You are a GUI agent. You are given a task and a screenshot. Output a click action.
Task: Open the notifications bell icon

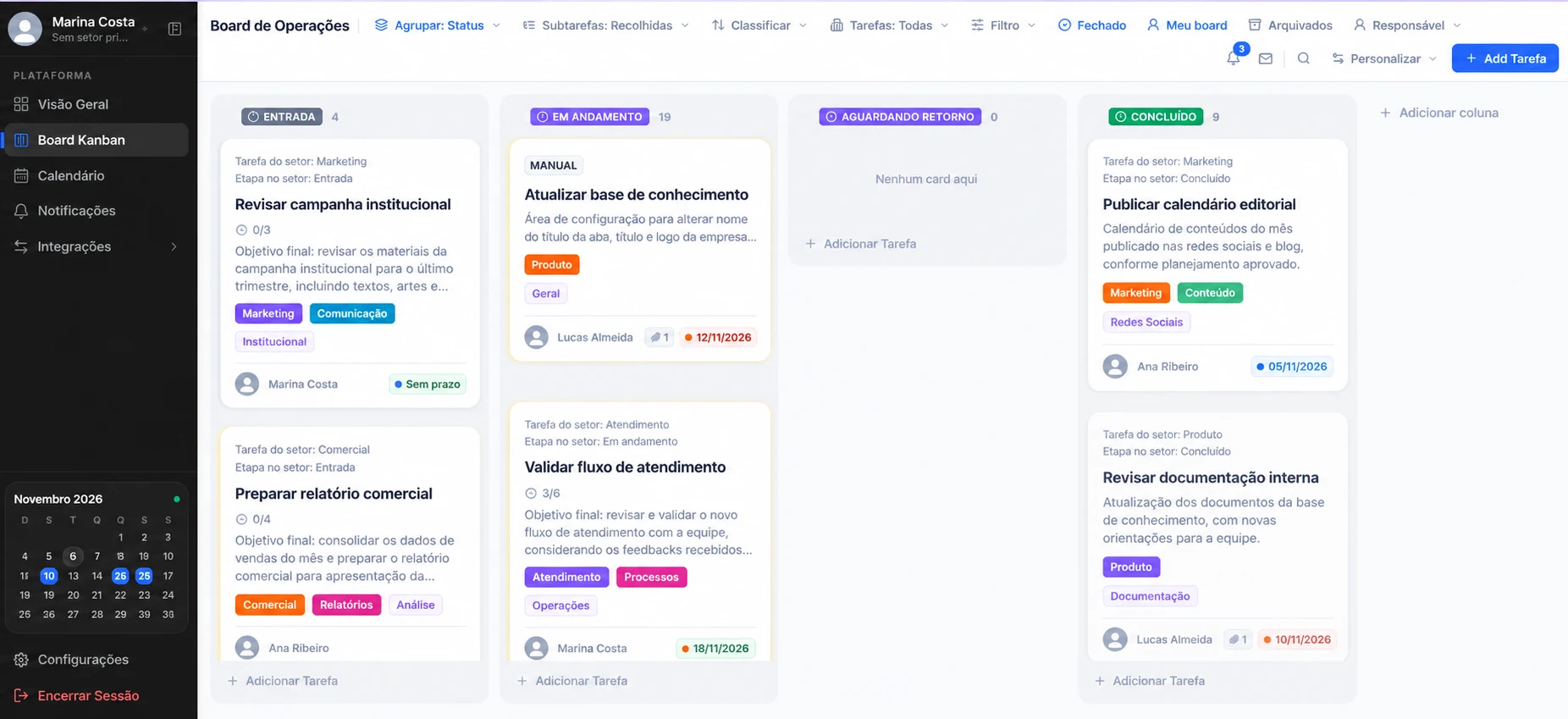tap(1233, 58)
